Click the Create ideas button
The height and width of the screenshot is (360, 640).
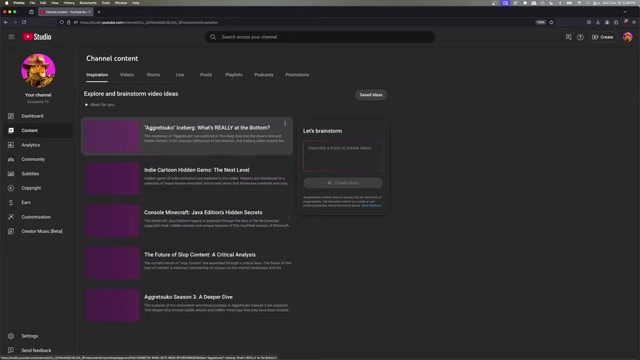(x=343, y=183)
